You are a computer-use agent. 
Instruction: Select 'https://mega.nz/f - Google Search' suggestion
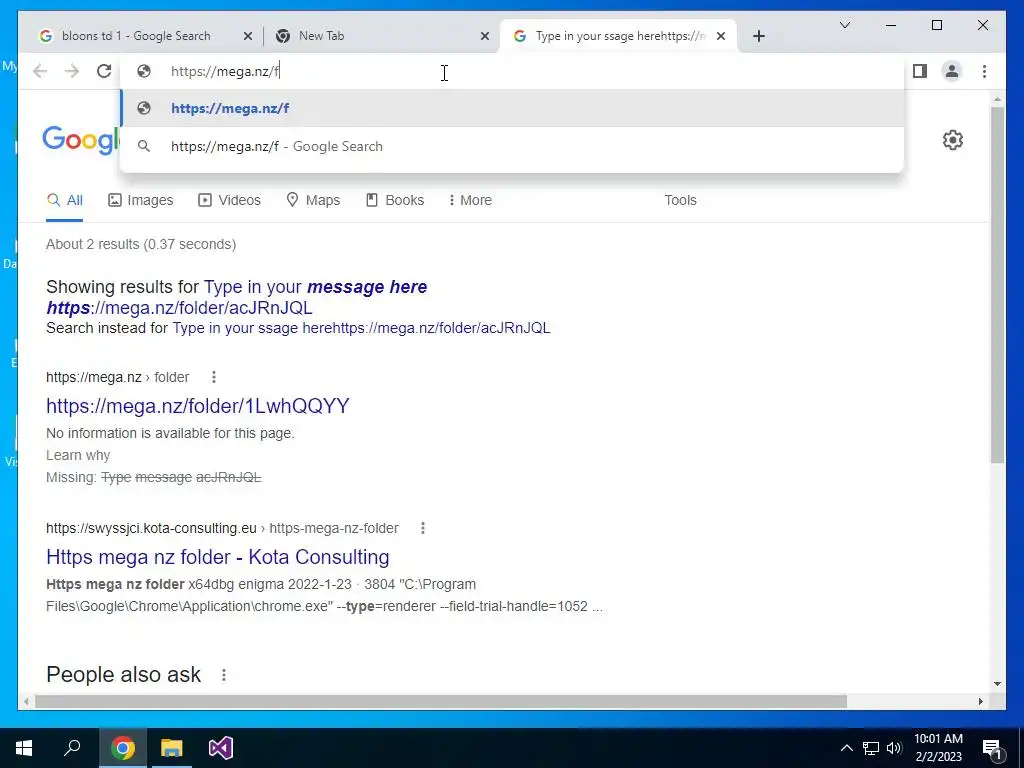pos(512,146)
